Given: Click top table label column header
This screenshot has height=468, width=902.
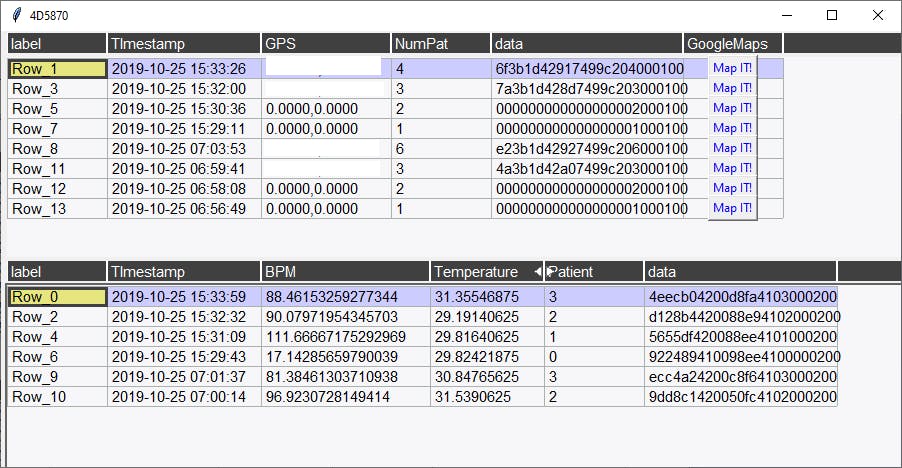Looking at the screenshot, I should (57, 44).
